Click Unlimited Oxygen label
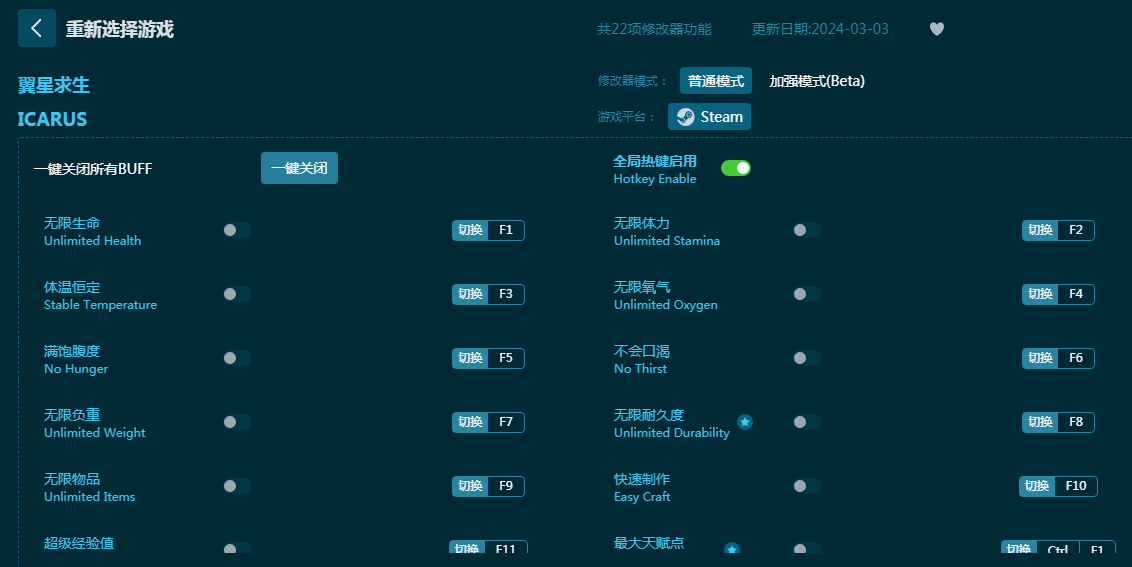 click(666, 305)
